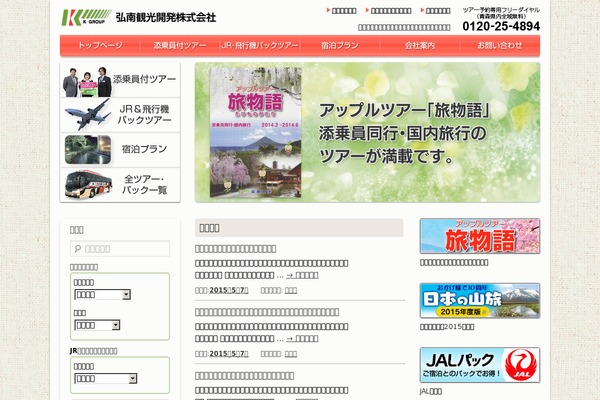Click the 弘南観光開発株式会社 company name

point(166,18)
